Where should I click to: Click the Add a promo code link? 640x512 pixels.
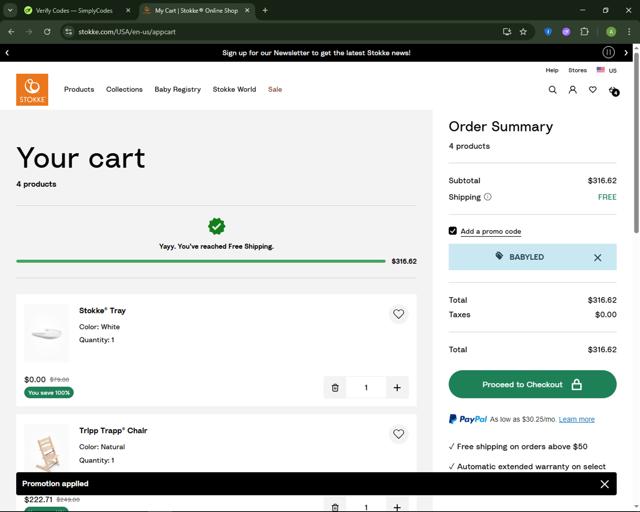[491, 232]
